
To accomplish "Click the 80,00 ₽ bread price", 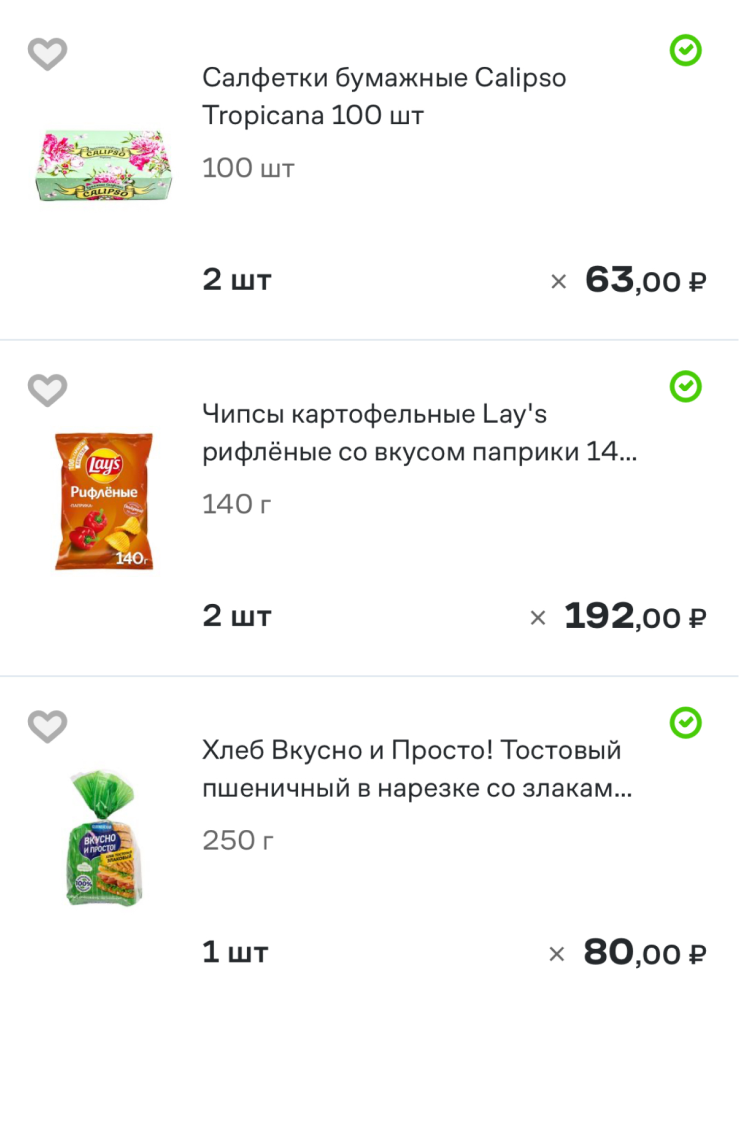I will pos(645,953).
